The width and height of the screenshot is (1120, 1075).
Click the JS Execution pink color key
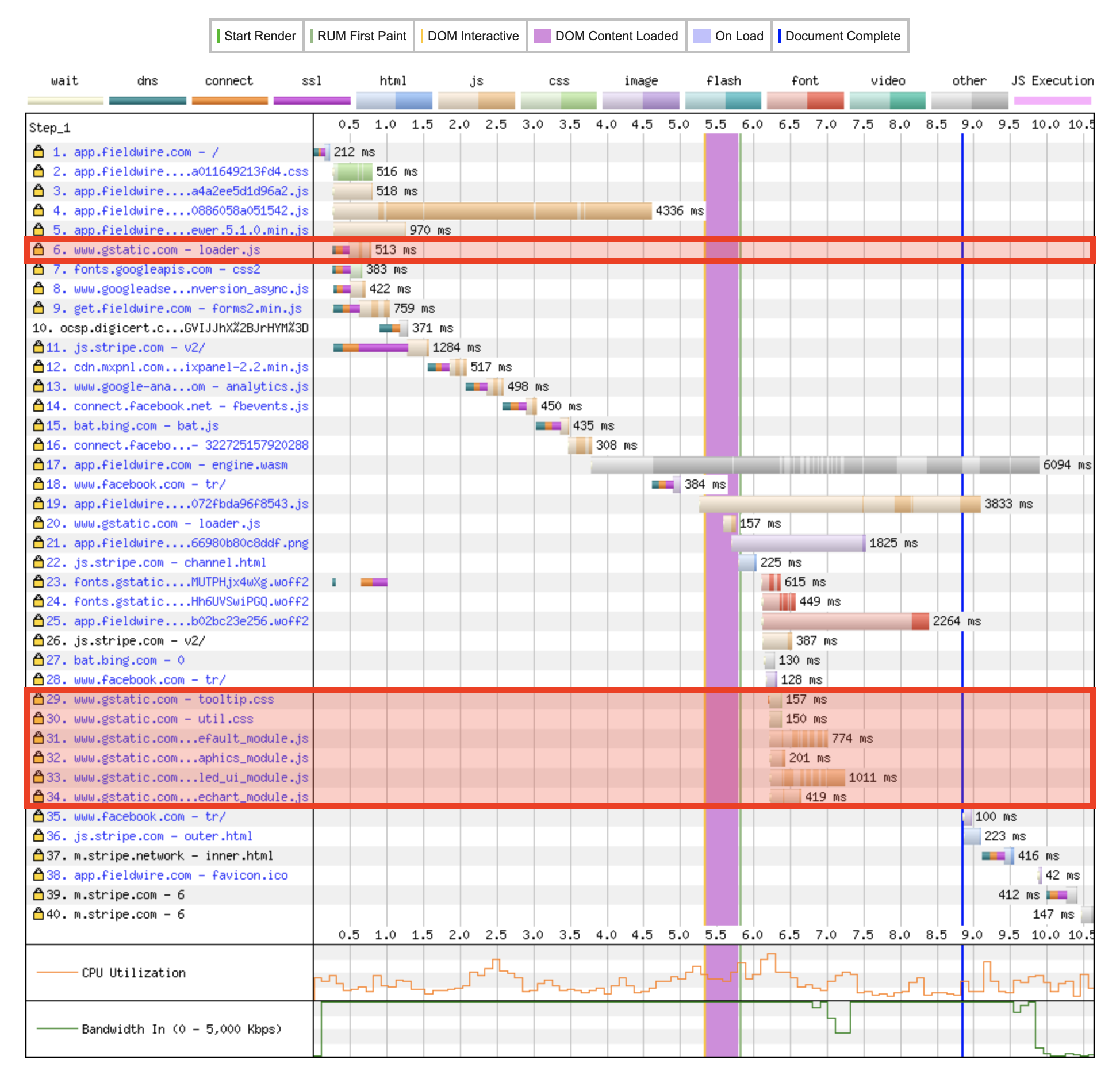[1053, 101]
